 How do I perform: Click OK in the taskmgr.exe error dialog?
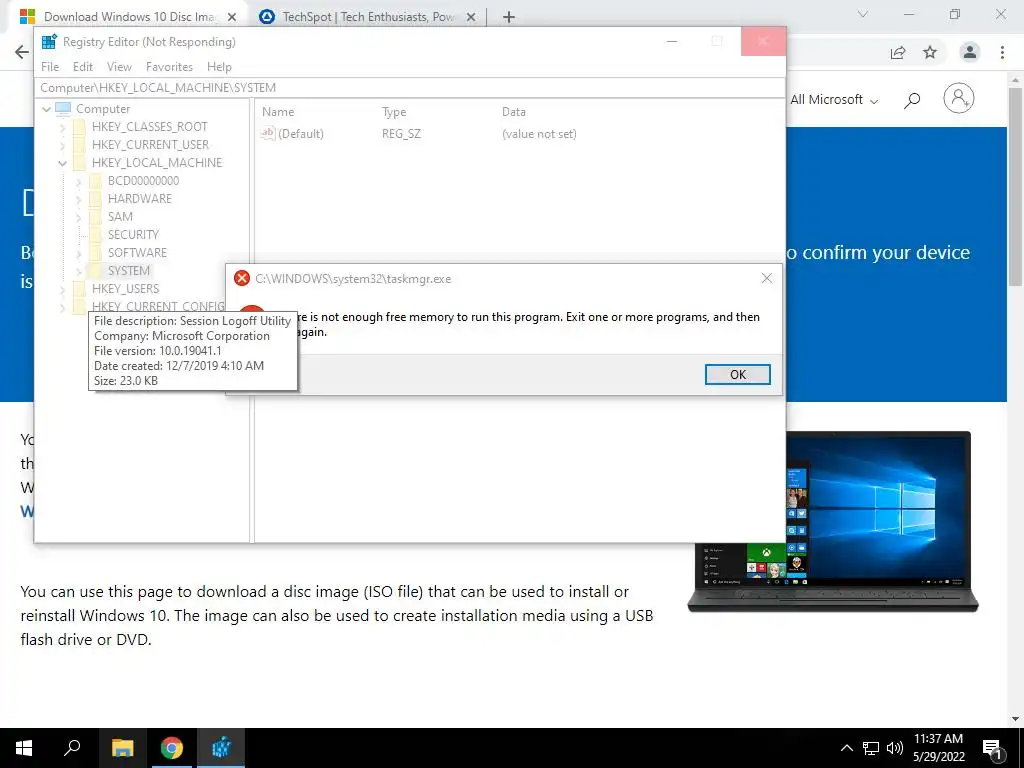coord(737,374)
